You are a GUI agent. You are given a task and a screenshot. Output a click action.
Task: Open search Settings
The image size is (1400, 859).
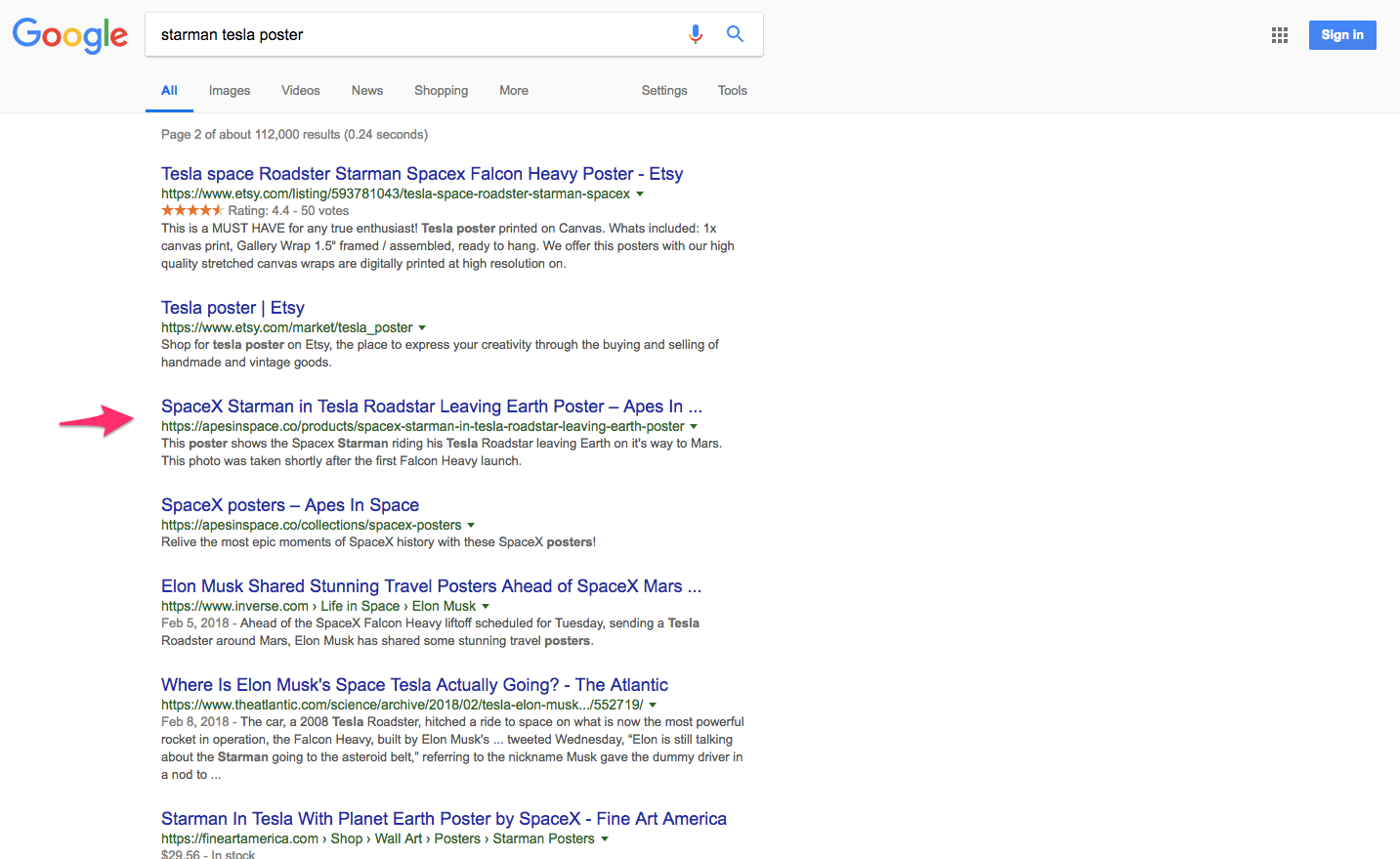(x=664, y=90)
